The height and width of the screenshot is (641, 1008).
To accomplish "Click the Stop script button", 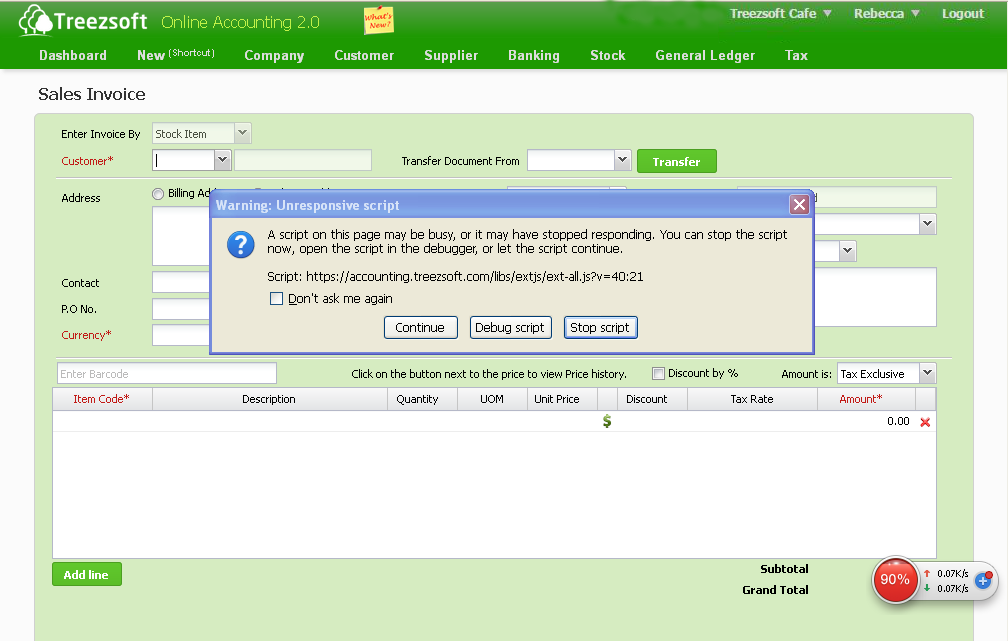I will pos(600,327).
